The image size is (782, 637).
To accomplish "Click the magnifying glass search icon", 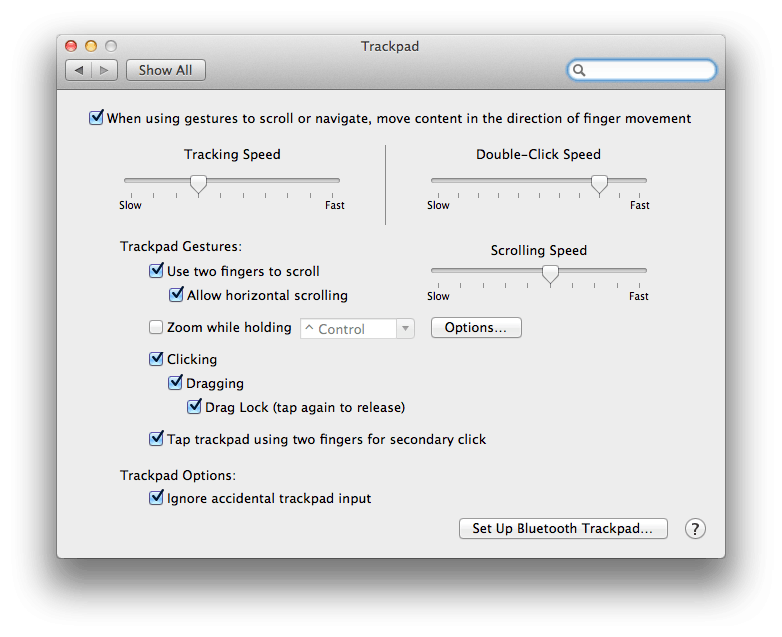I will point(579,70).
